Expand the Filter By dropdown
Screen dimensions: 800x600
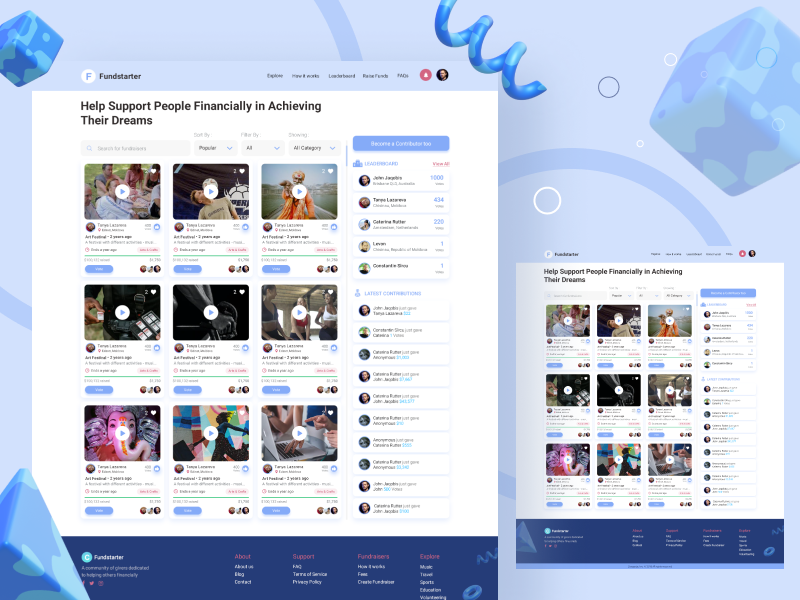tap(262, 147)
